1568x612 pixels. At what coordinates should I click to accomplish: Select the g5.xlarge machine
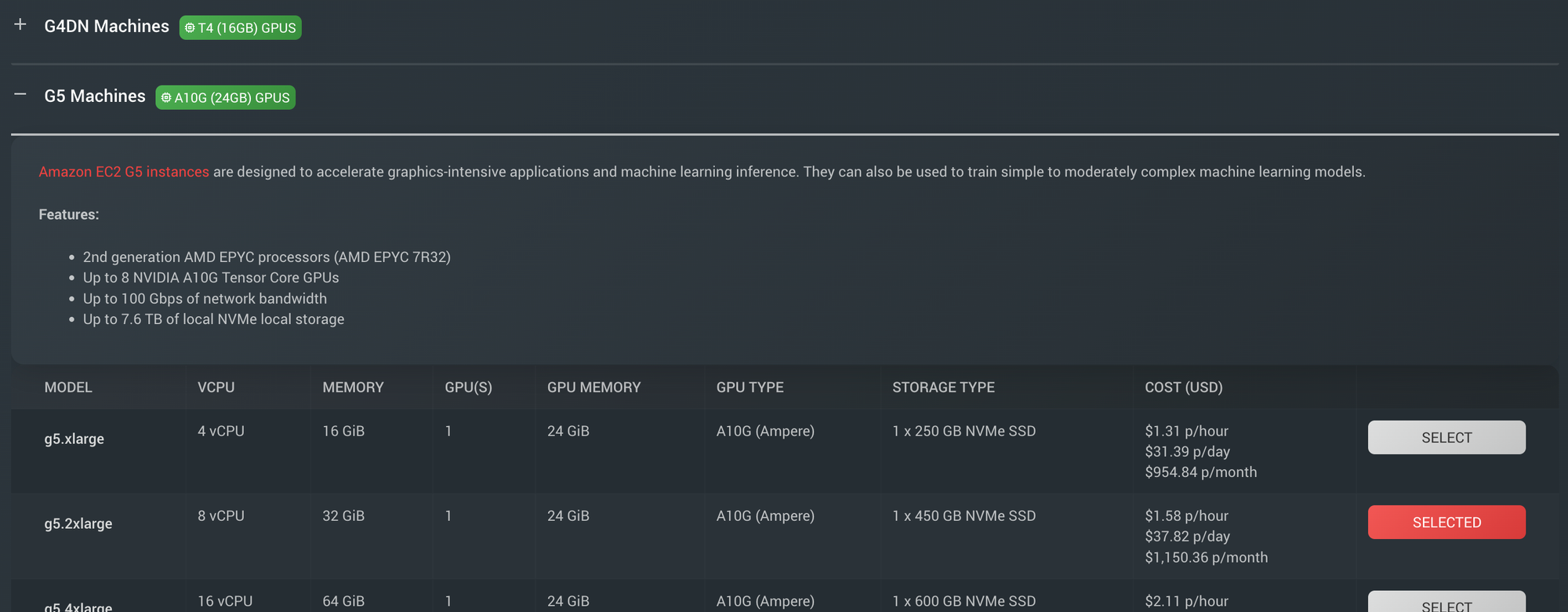tap(1446, 438)
